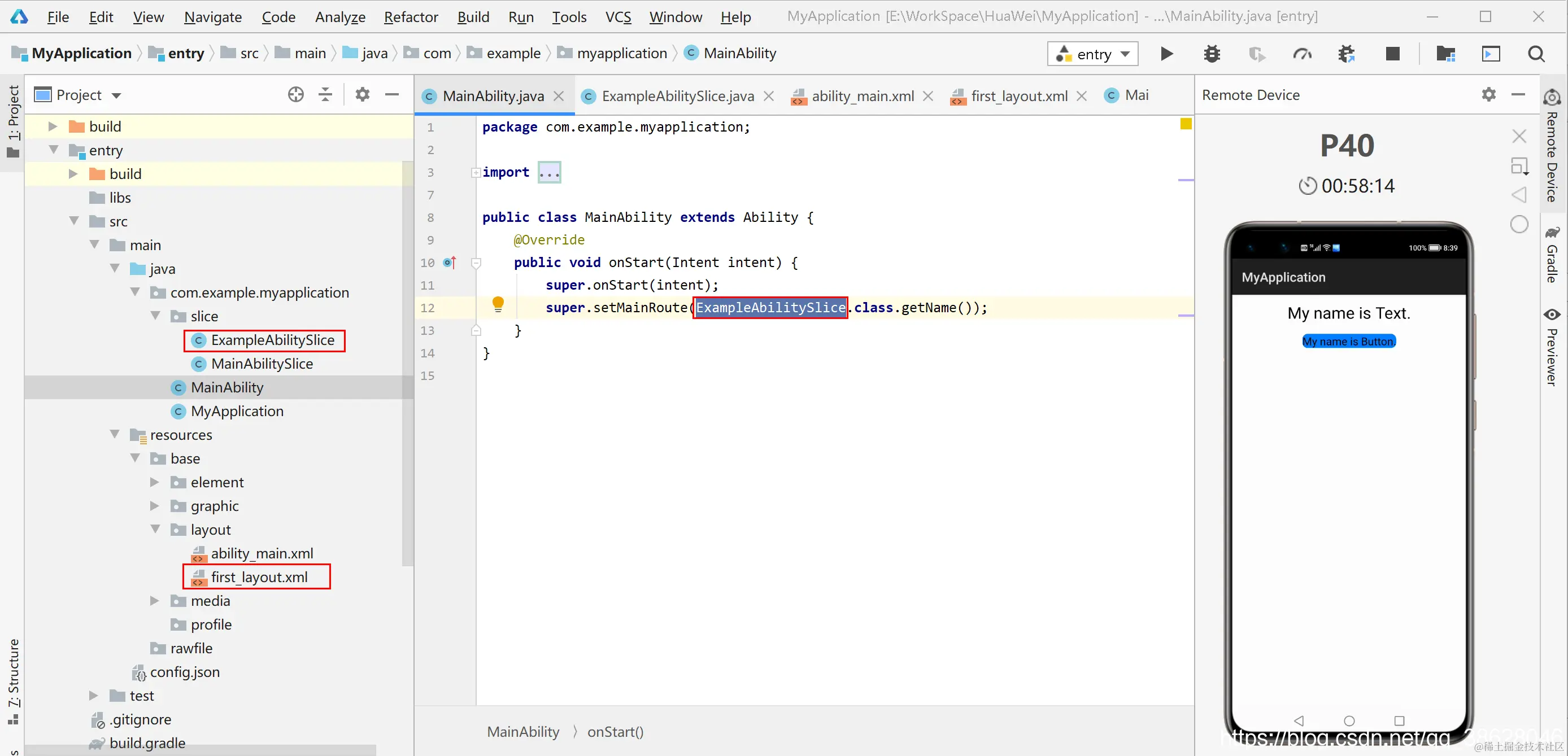Click the locate target icon in Project panel

tap(296, 94)
